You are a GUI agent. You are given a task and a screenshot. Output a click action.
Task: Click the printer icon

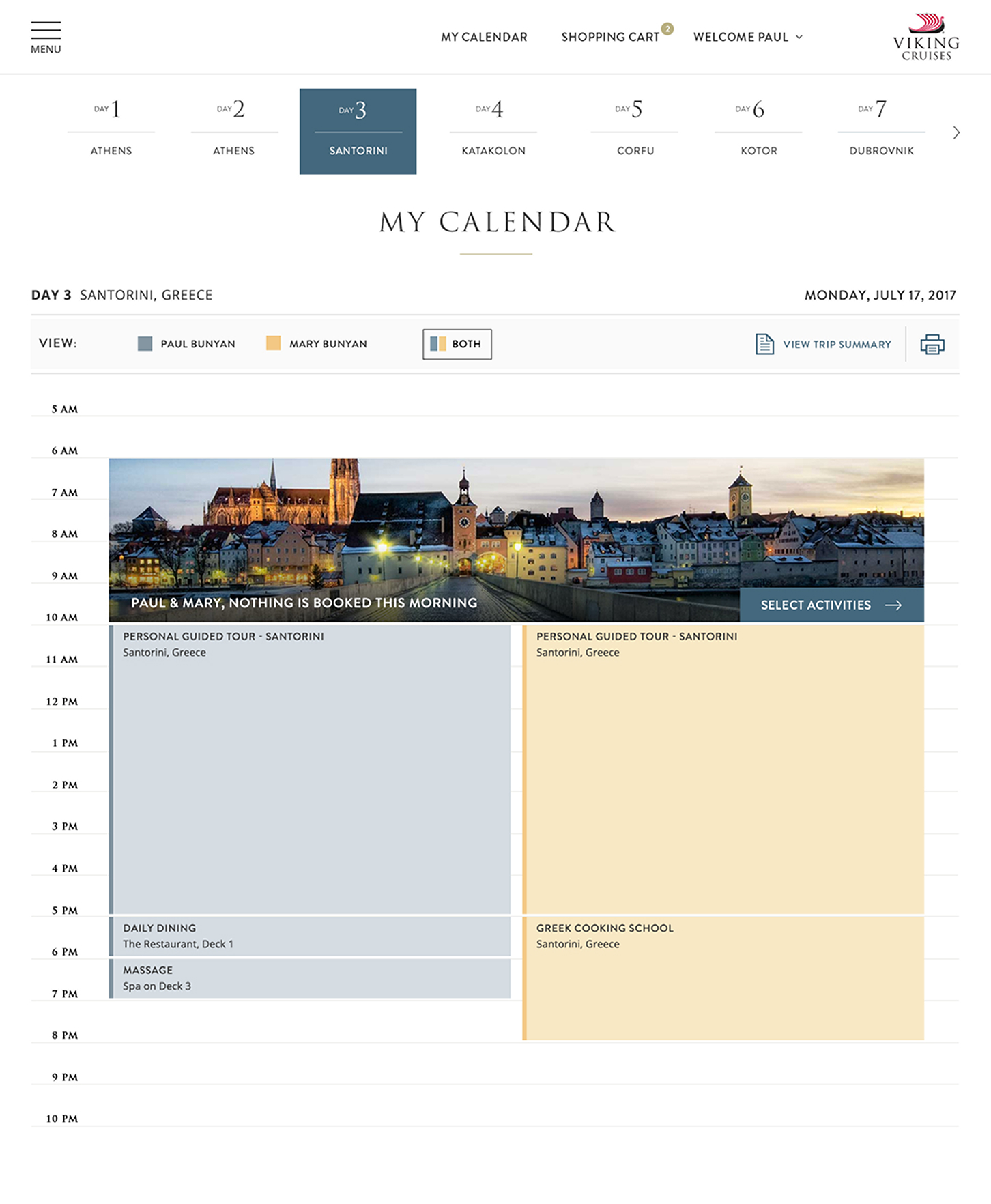point(932,344)
